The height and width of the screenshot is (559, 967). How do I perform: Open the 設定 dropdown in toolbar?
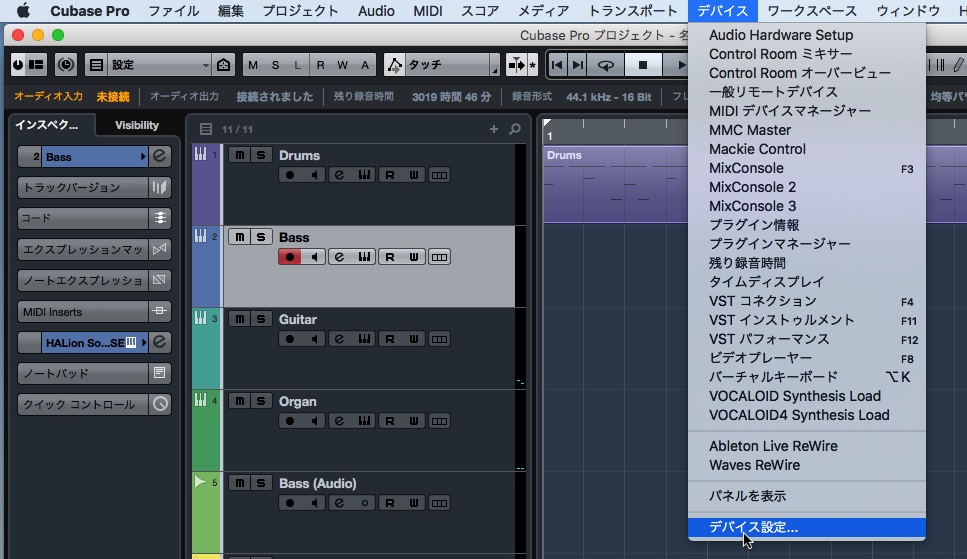click(159, 65)
